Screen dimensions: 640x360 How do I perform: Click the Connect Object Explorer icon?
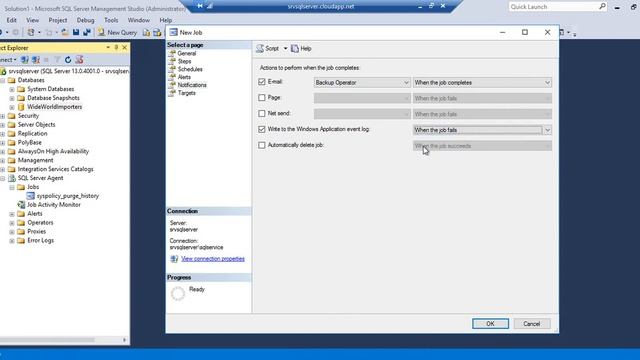tap(24, 60)
